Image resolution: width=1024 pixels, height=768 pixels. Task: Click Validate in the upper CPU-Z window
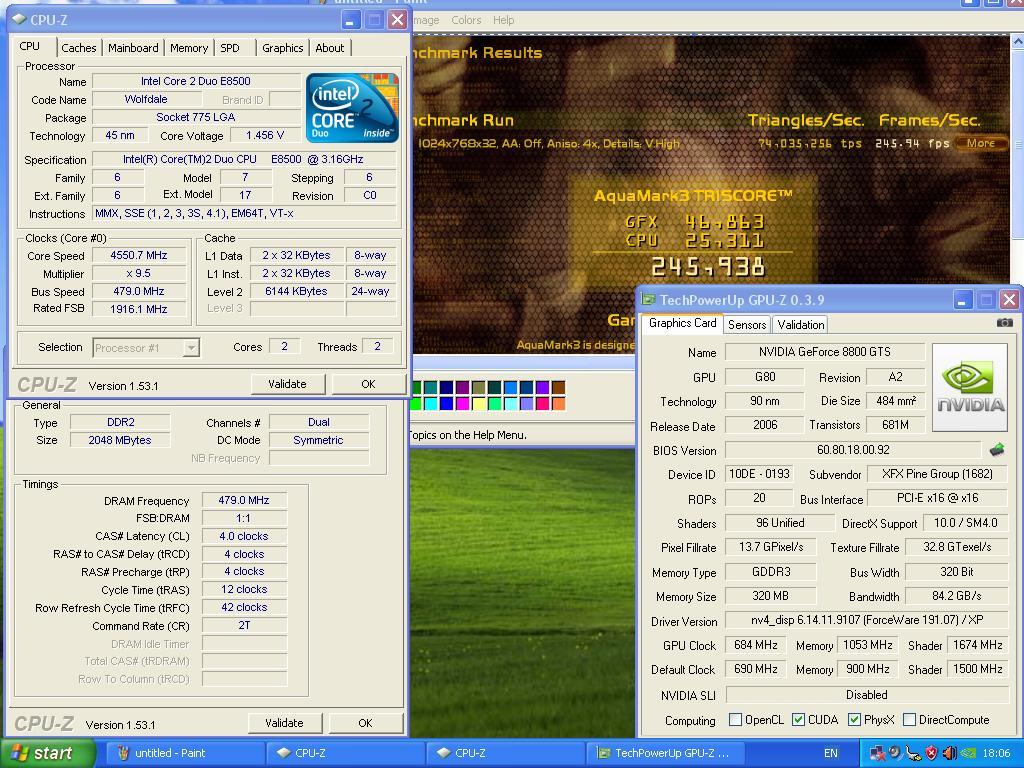pyautogui.click(x=287, y=384)
